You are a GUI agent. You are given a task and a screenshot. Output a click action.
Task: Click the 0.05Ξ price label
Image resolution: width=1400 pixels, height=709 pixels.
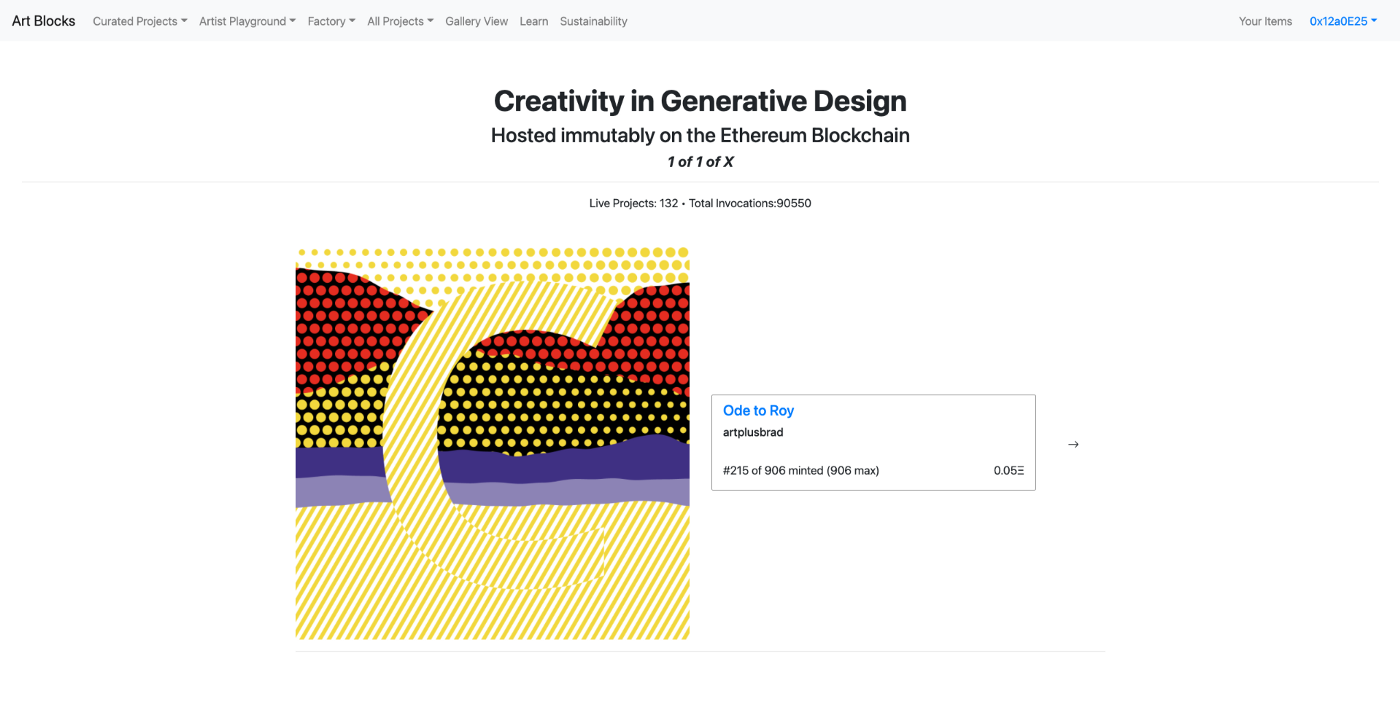(1008, 470)
